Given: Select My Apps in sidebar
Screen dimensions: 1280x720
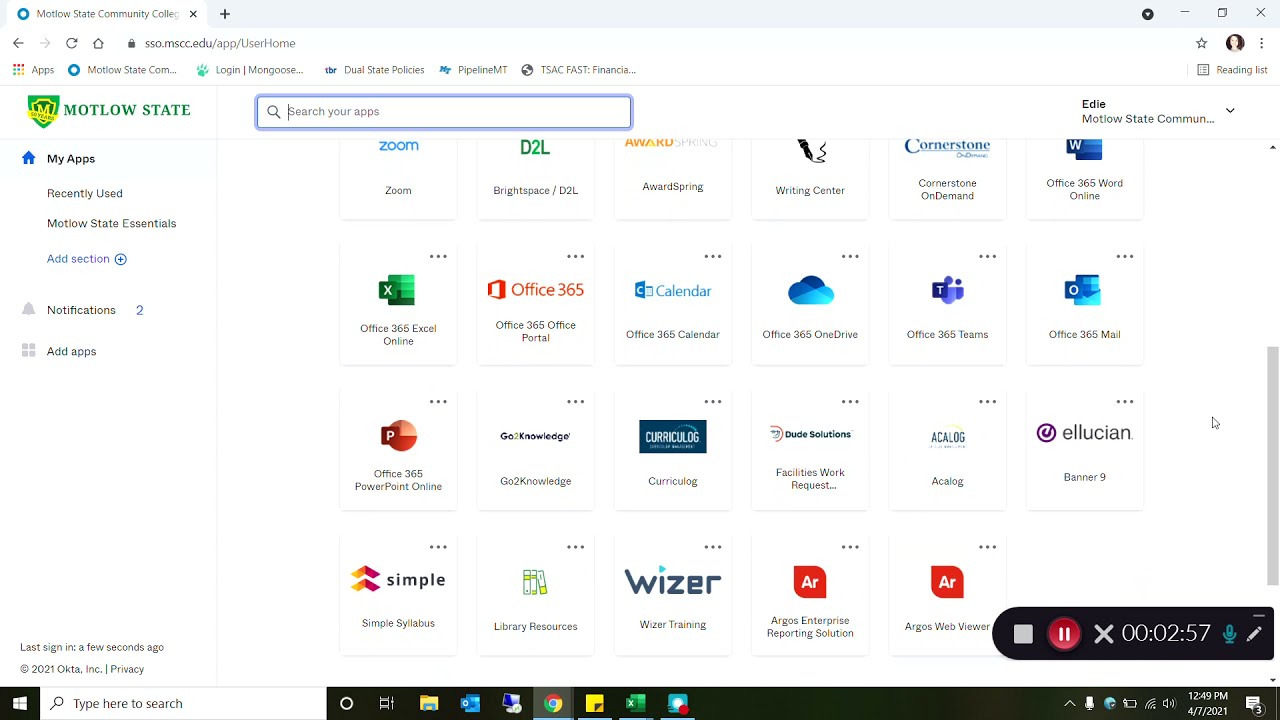Looking at the screenshot, I should (71, 158).
